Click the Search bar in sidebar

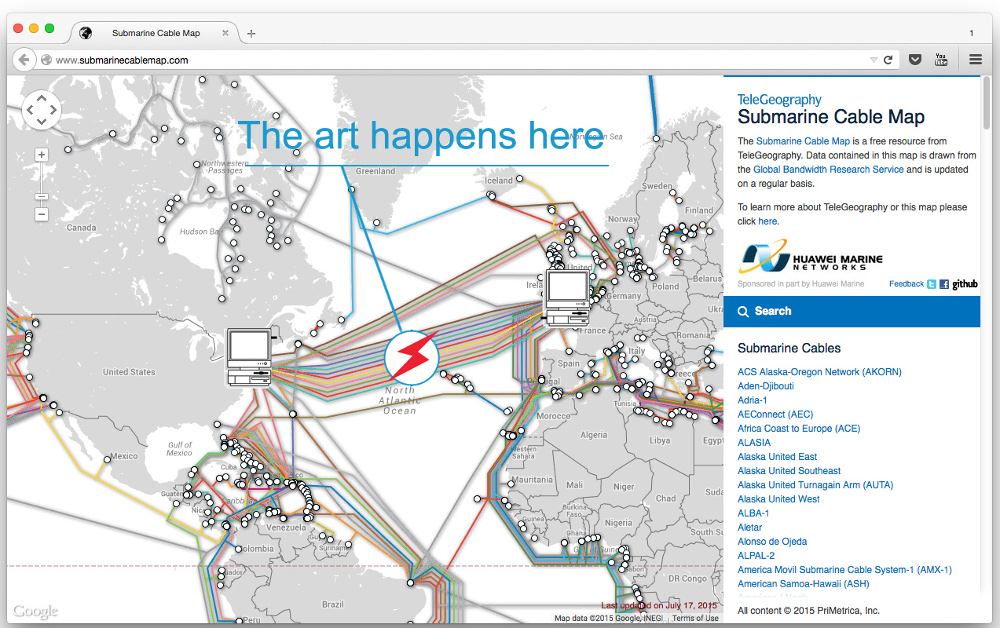tap(851, 311)
